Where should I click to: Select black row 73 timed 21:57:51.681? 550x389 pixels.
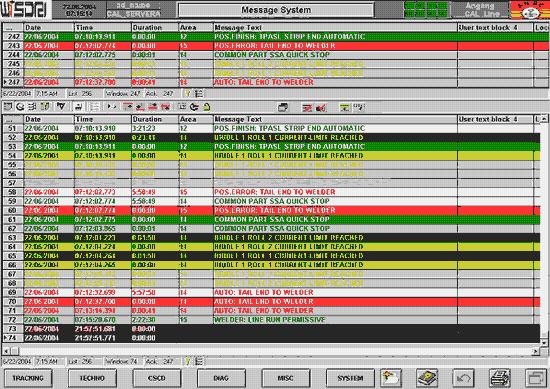271,329
